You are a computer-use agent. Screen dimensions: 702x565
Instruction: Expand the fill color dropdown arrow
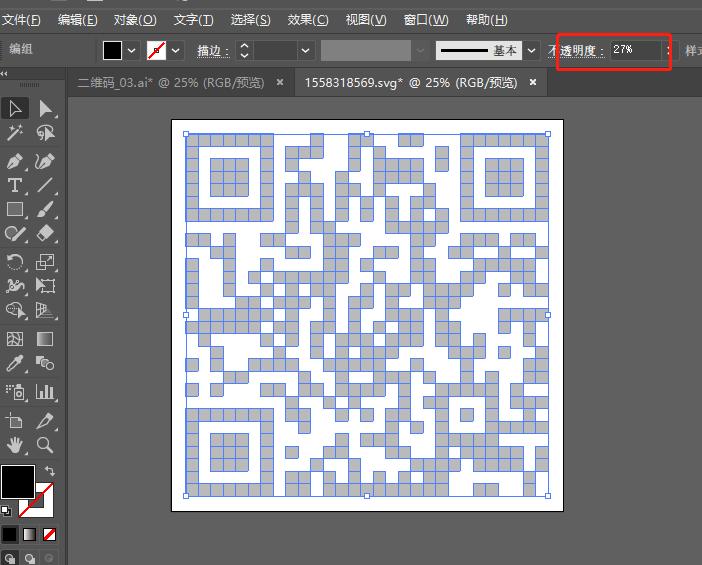point(132,50)
